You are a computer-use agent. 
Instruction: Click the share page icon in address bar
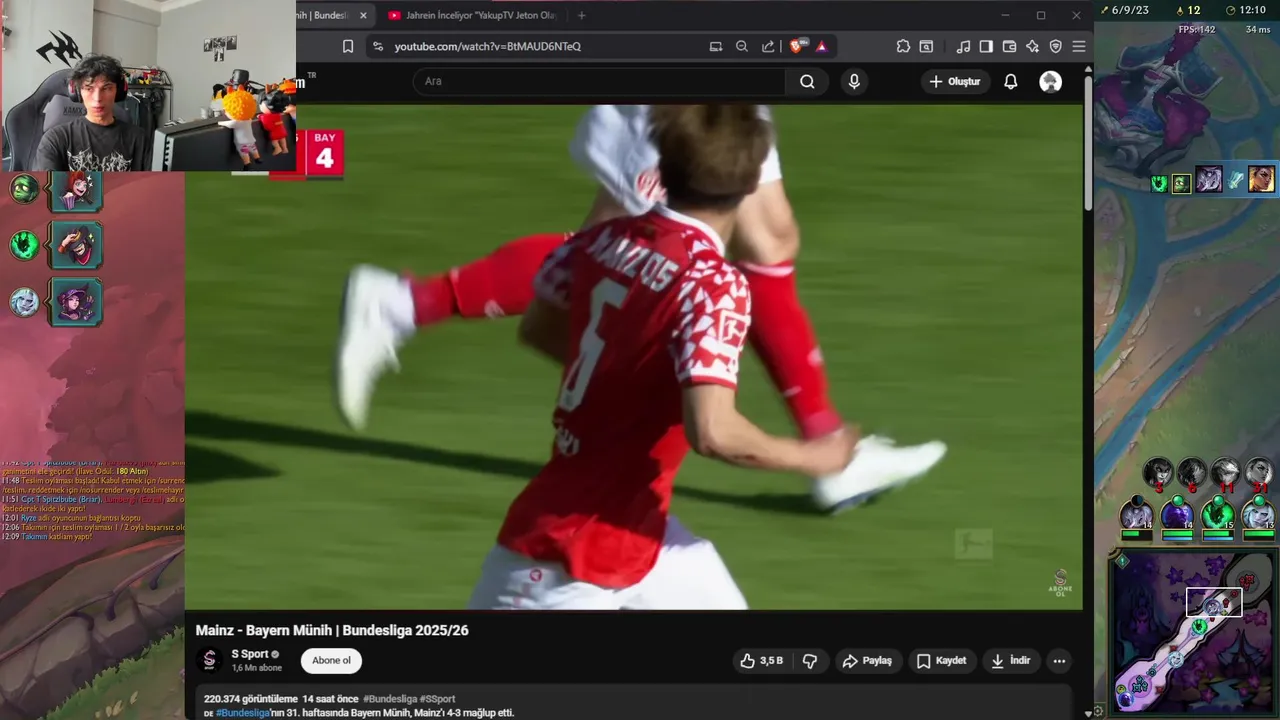click(x=768, y=46)
